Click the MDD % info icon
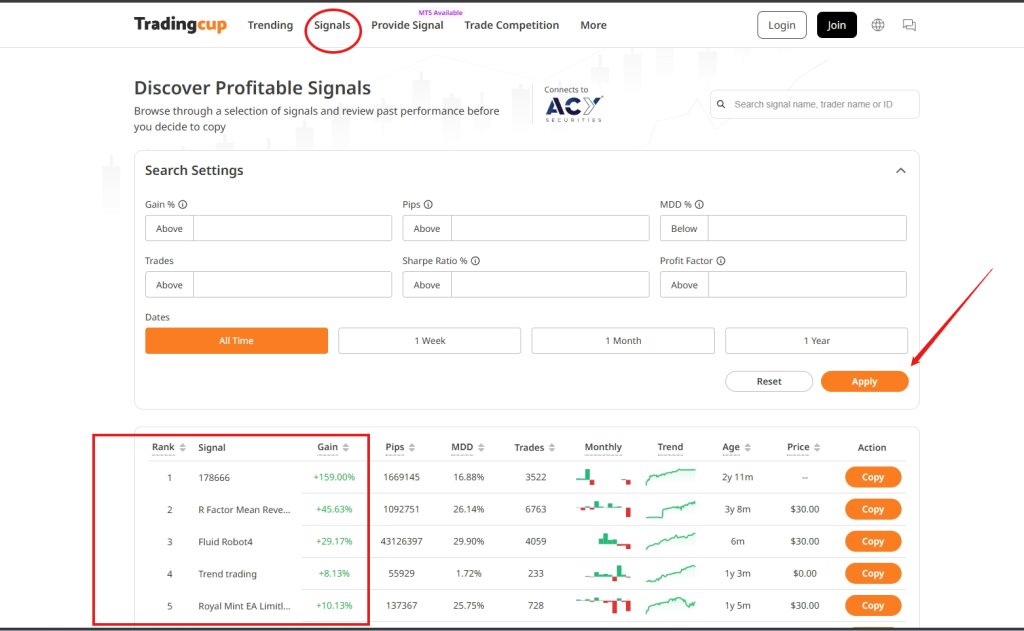Viewport: 1024px width, 631px height. pyautogui.click(x=700, y=205)
